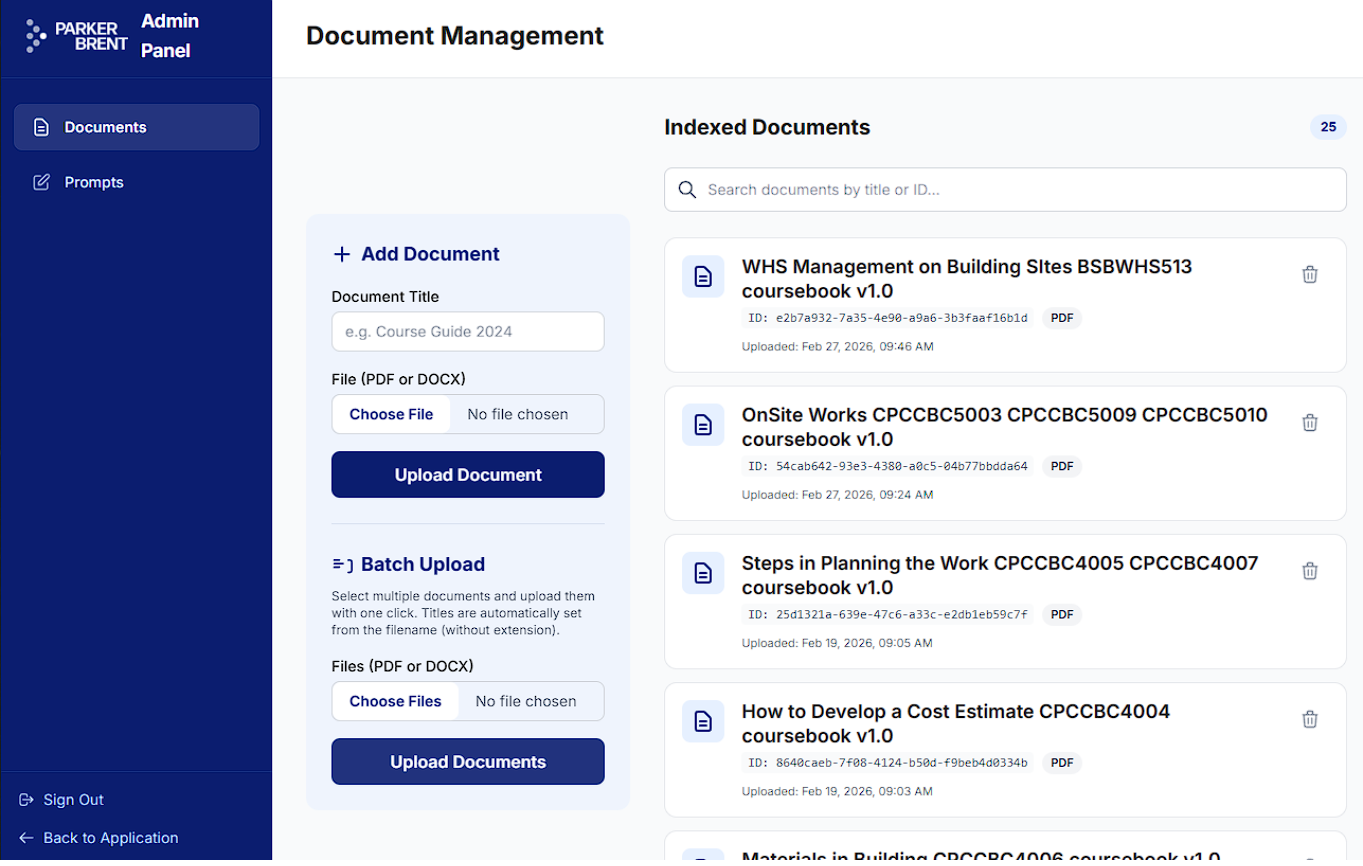
Task: Click upload date Feb 27, 2026, 09:24 AM
Action: click(837, 495)
